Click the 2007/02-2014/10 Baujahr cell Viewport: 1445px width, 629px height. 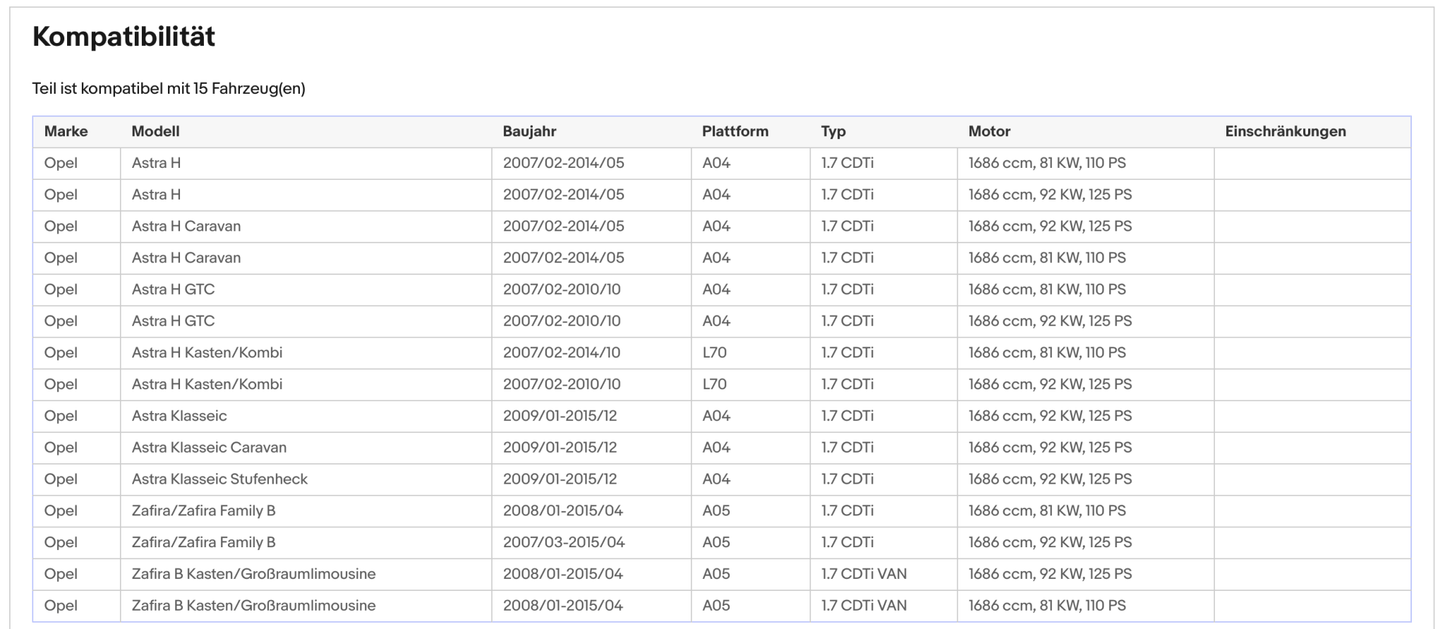[x=561, y=352]
